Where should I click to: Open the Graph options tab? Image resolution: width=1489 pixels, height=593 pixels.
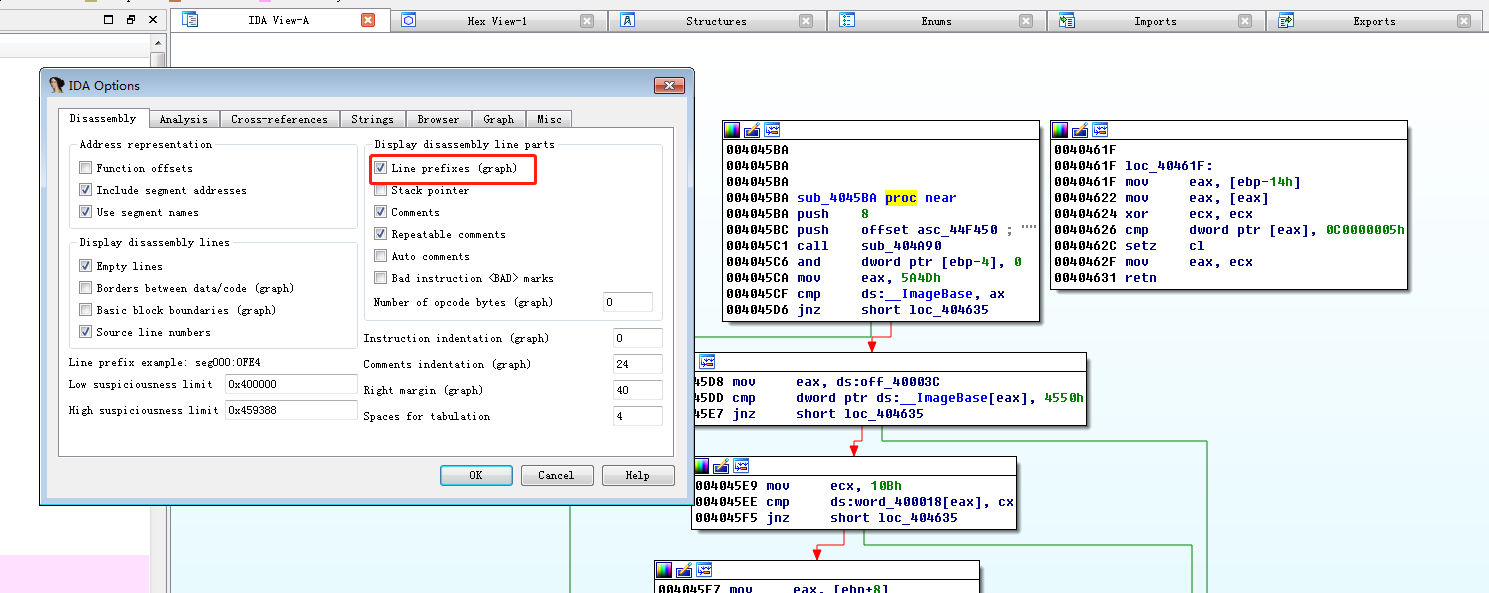[x=498, y=119]
